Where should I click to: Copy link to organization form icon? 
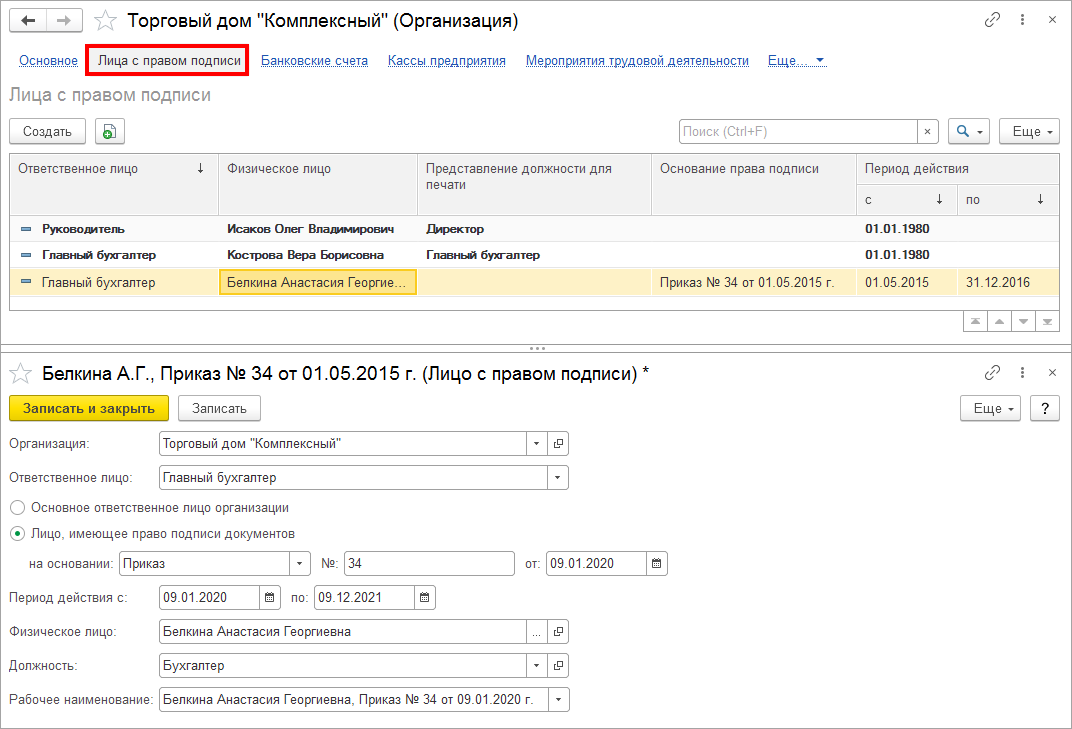coord(992,20)
